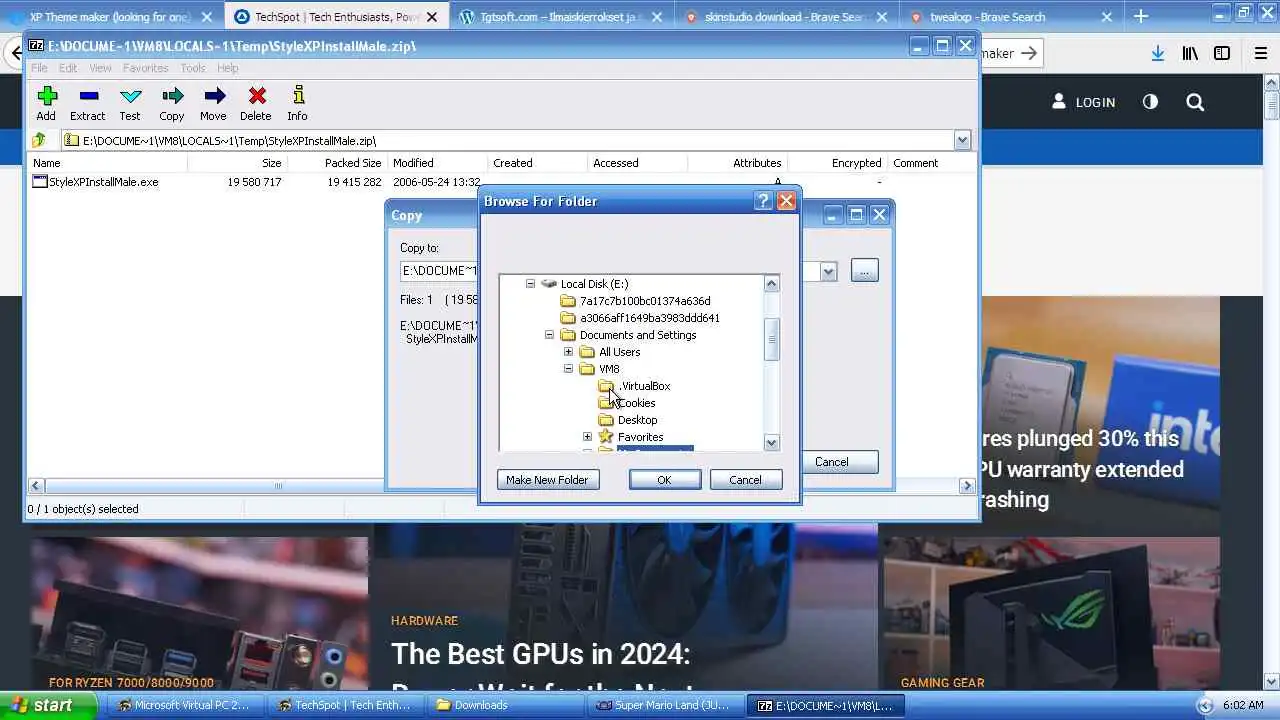Open the browser hamburger menu
Image resolution: width=1280 pixels, height=720 pixels.
point(1260,53)
